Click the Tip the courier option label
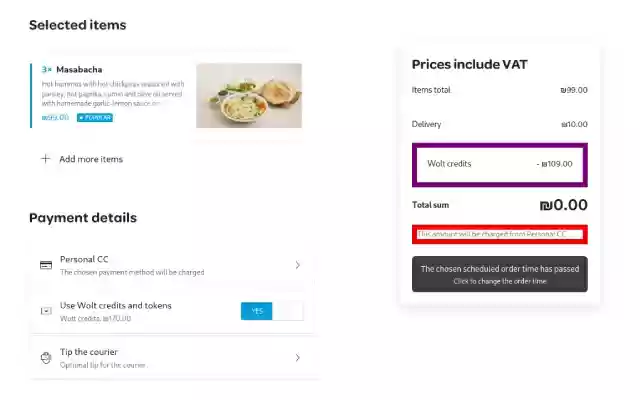This screenshot has width=640, height=400. coord(89,352)
